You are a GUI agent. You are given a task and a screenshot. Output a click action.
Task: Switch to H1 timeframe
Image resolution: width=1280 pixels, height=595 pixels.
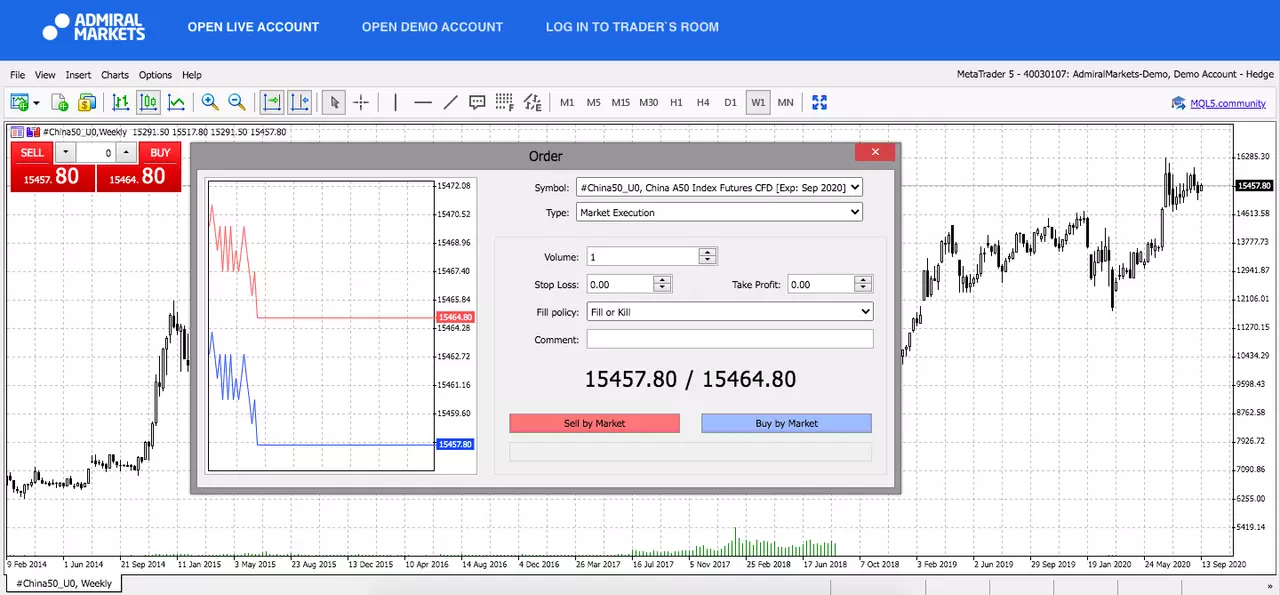click(676, 103)
